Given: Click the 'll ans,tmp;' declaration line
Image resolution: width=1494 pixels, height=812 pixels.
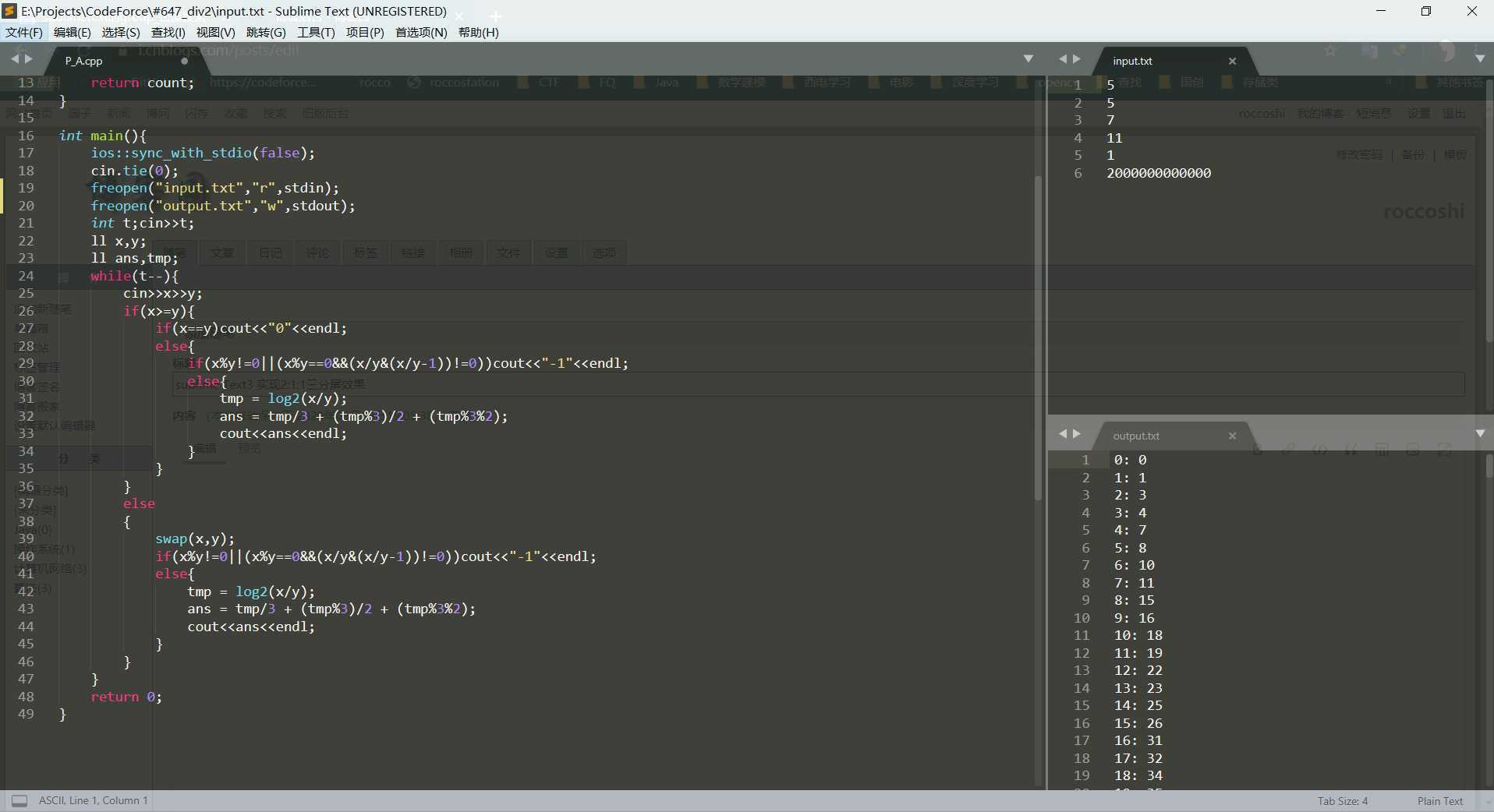Looking at the screenshot, I should (x=134, y=258).
